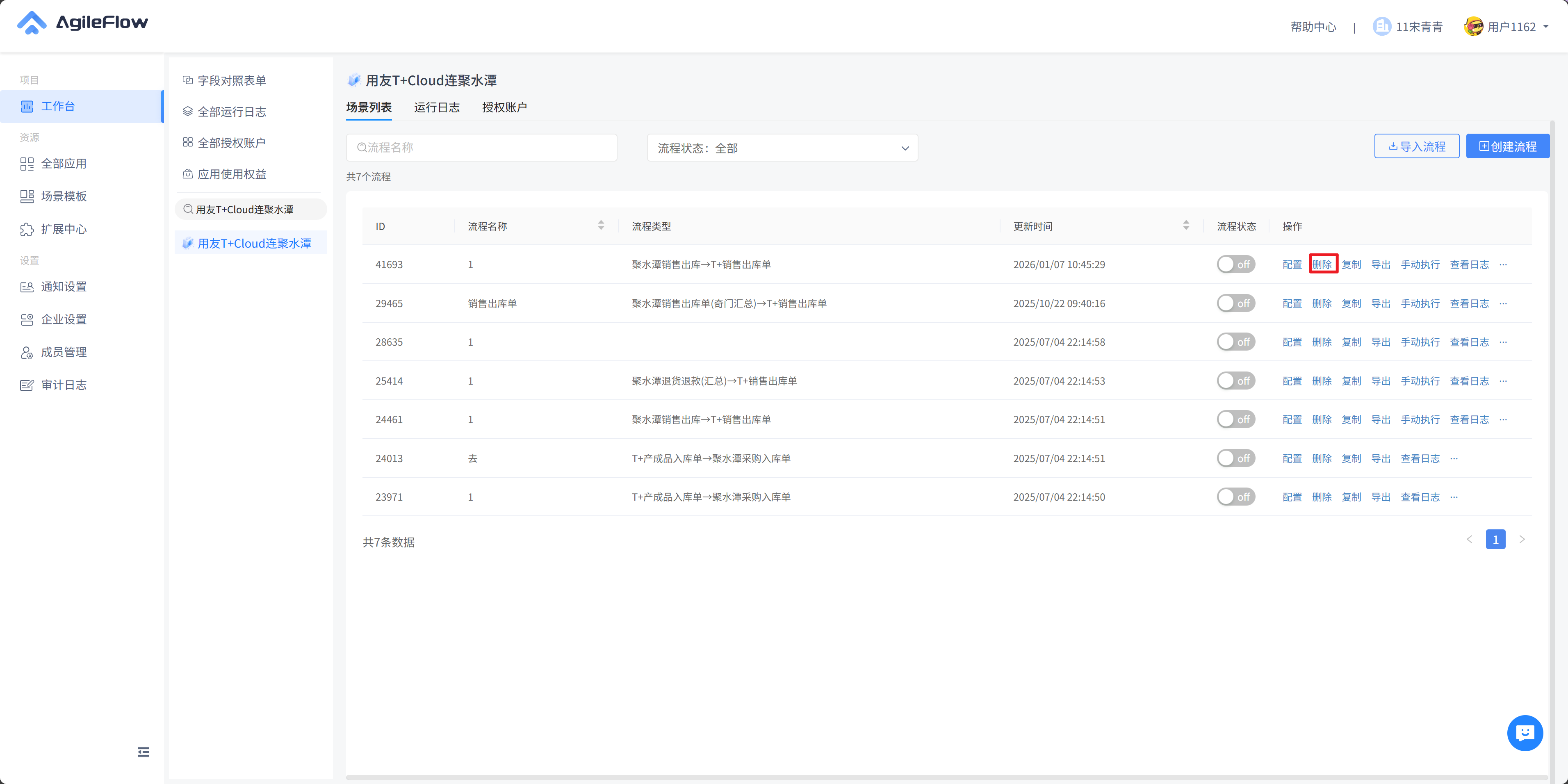Click the 全部运行日志 layers icon
This screenshot has height=784, width=1568.
point(187,112)
